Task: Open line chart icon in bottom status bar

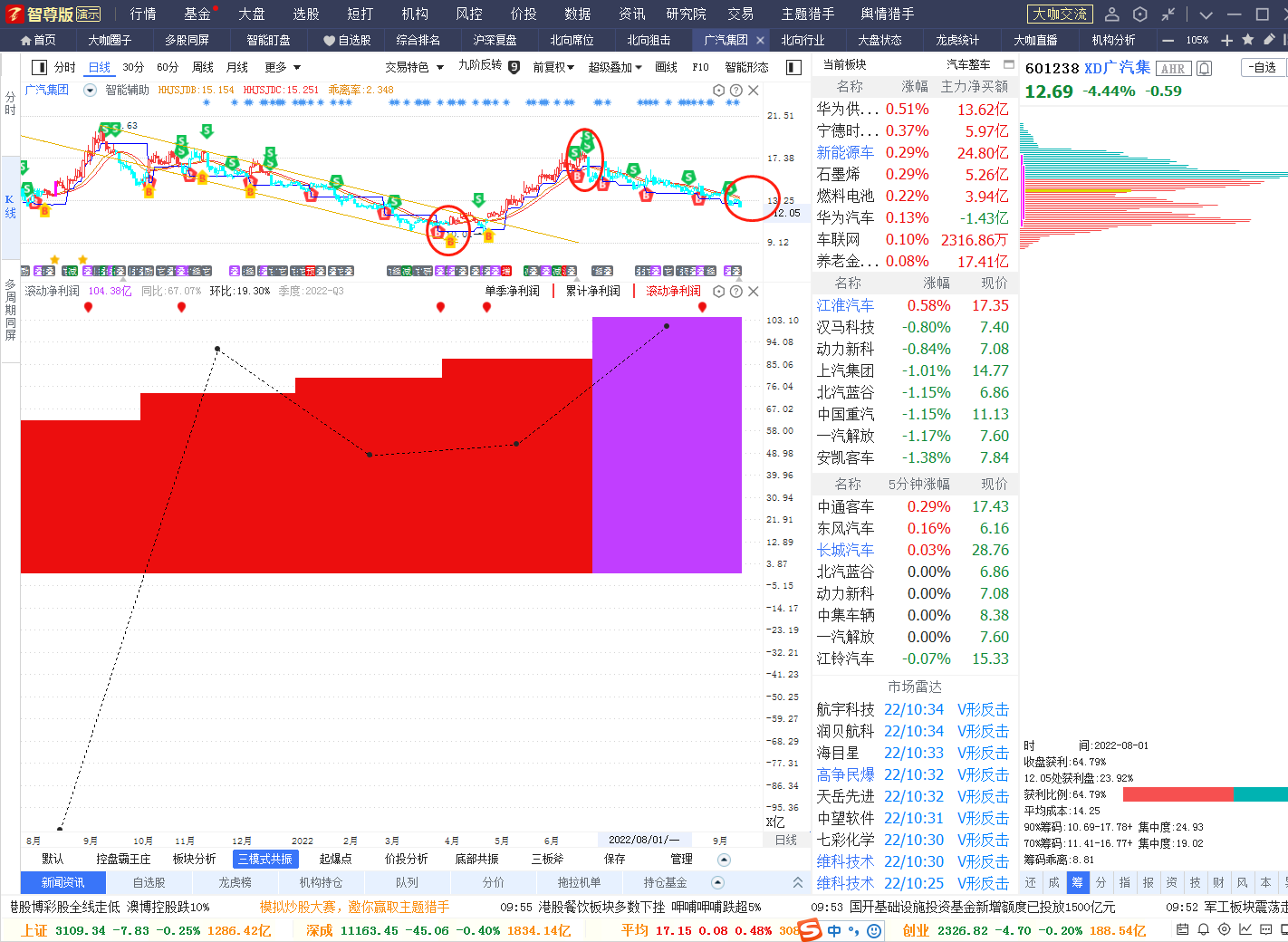Action: (x=1245, y=929)
